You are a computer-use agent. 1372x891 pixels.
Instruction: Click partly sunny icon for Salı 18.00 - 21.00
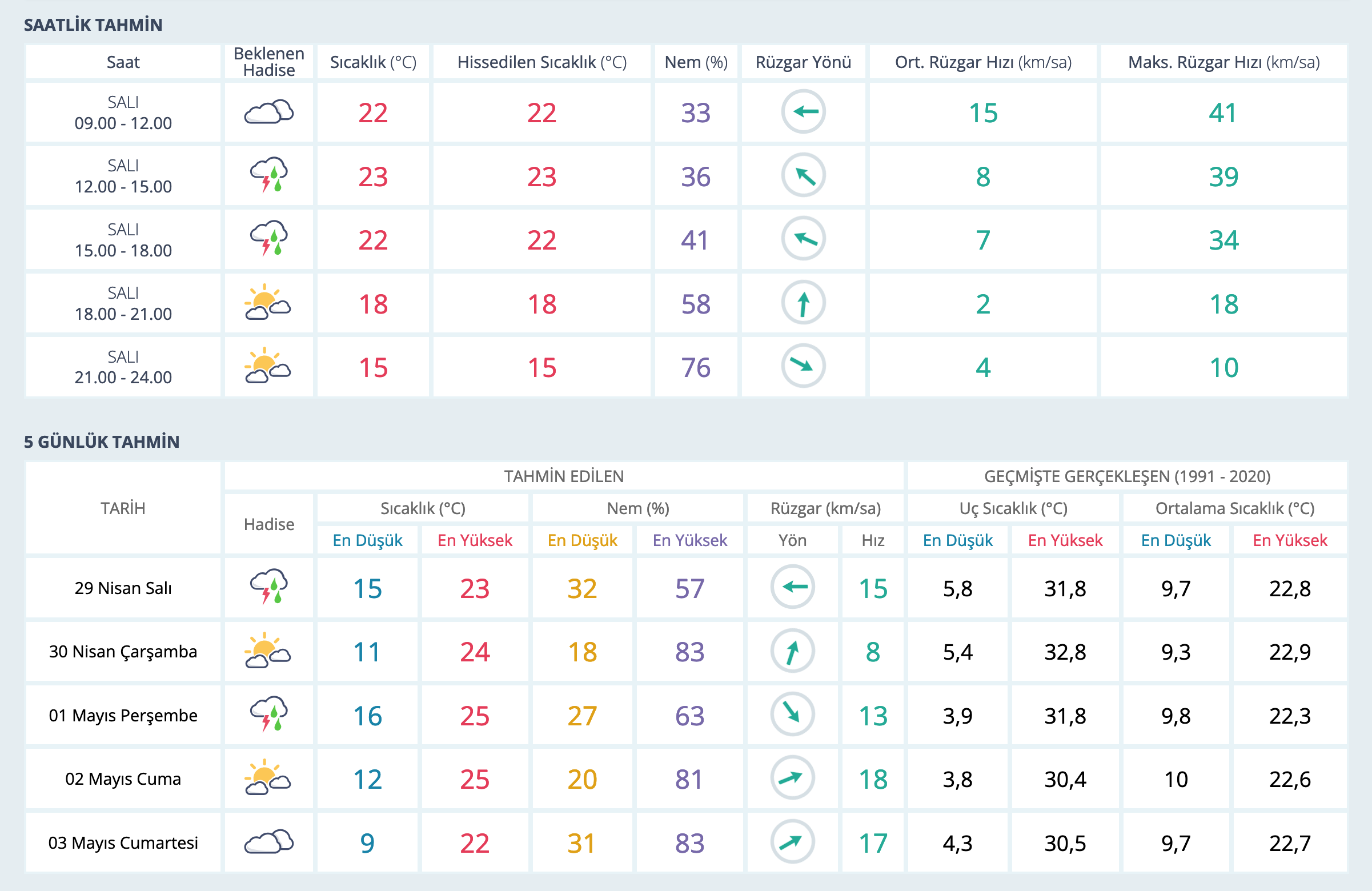click(x=267, y=303)
